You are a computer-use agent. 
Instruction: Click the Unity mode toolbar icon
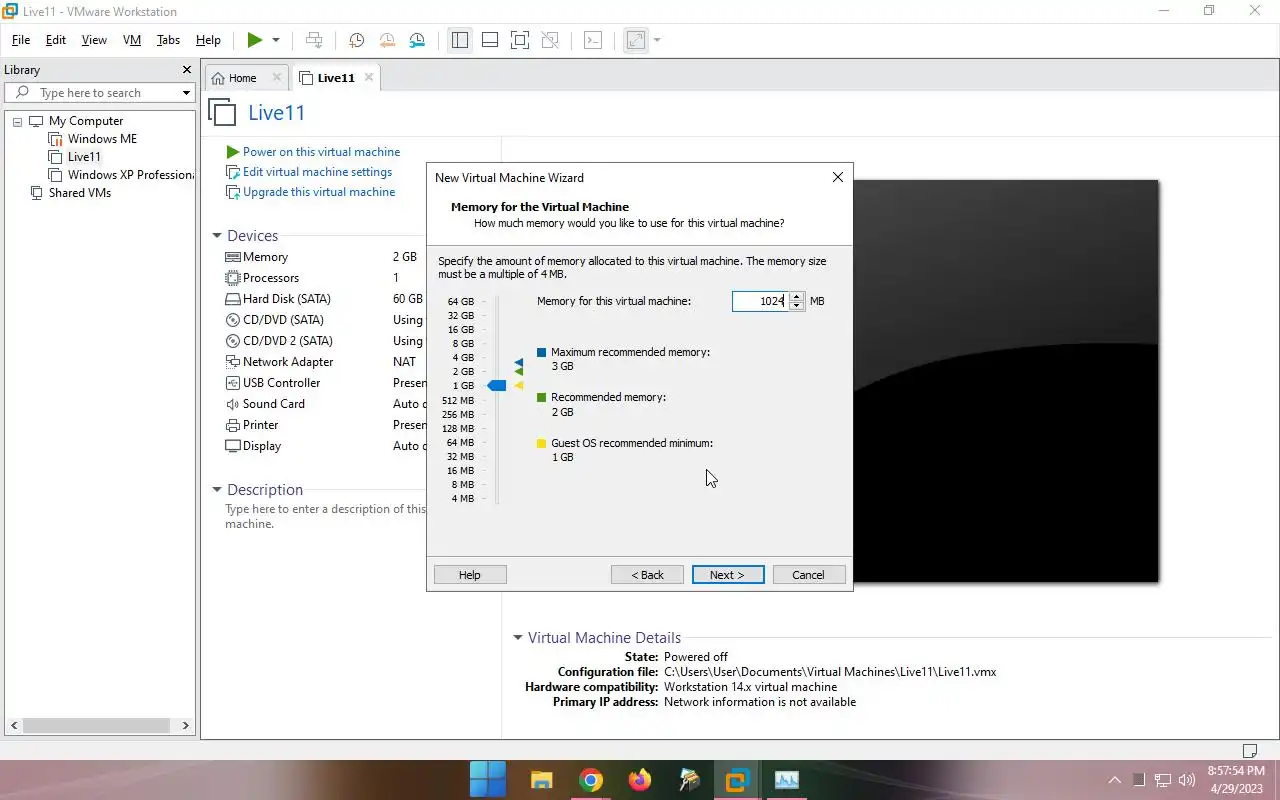[550, 40]
